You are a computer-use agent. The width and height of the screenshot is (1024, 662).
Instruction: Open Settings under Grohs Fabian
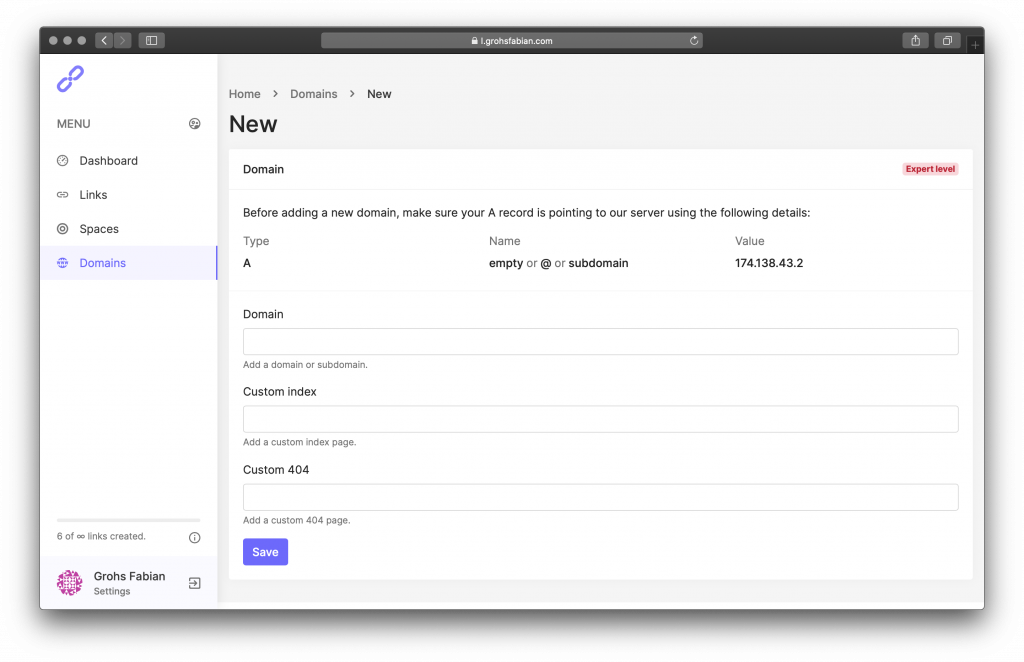(x=112, y=591)
